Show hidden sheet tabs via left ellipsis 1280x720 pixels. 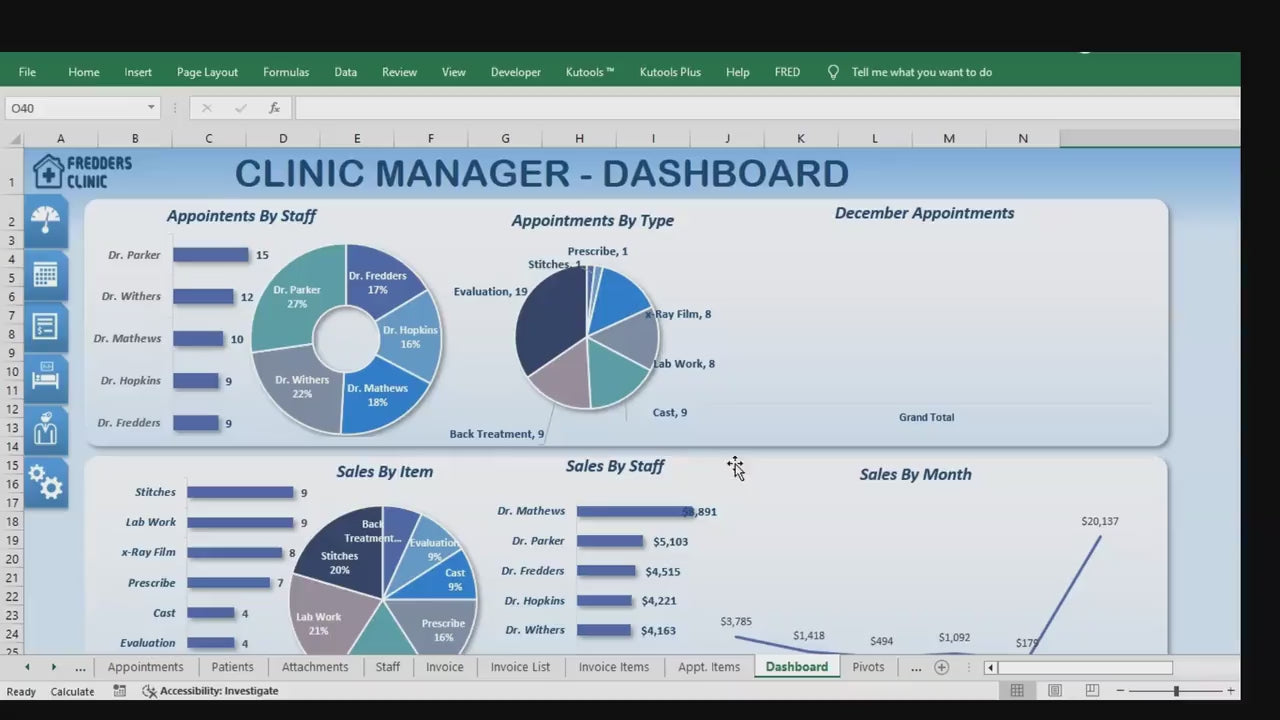pyautogui.click(x=80, y=667)
